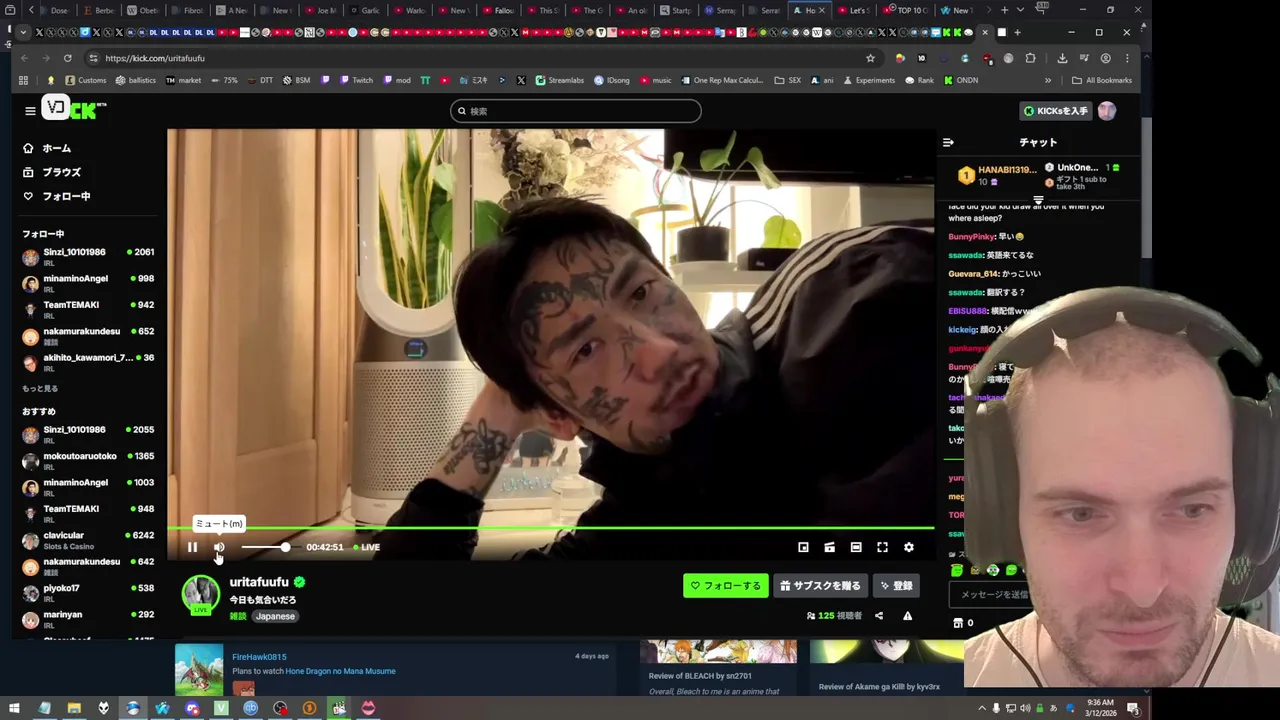The height and width of the screenshot is (720, 1280).
Task: Show hidden system tray icons chevron
Action: (981, 708)
